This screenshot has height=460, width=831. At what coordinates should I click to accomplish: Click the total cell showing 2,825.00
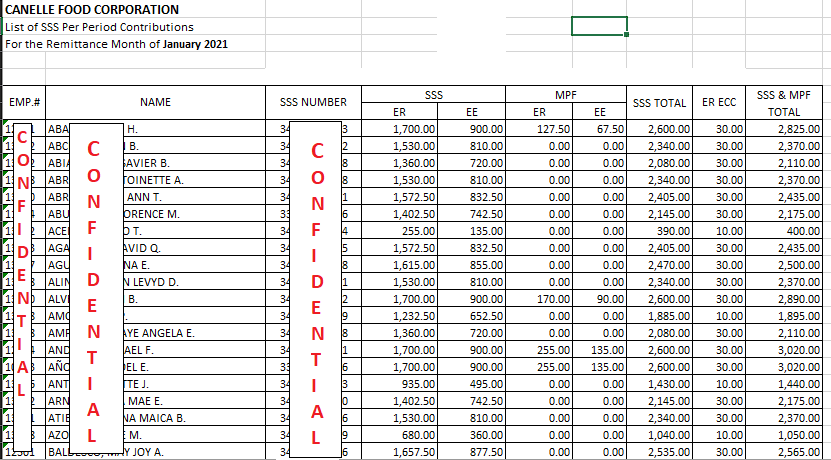point(784,128)
